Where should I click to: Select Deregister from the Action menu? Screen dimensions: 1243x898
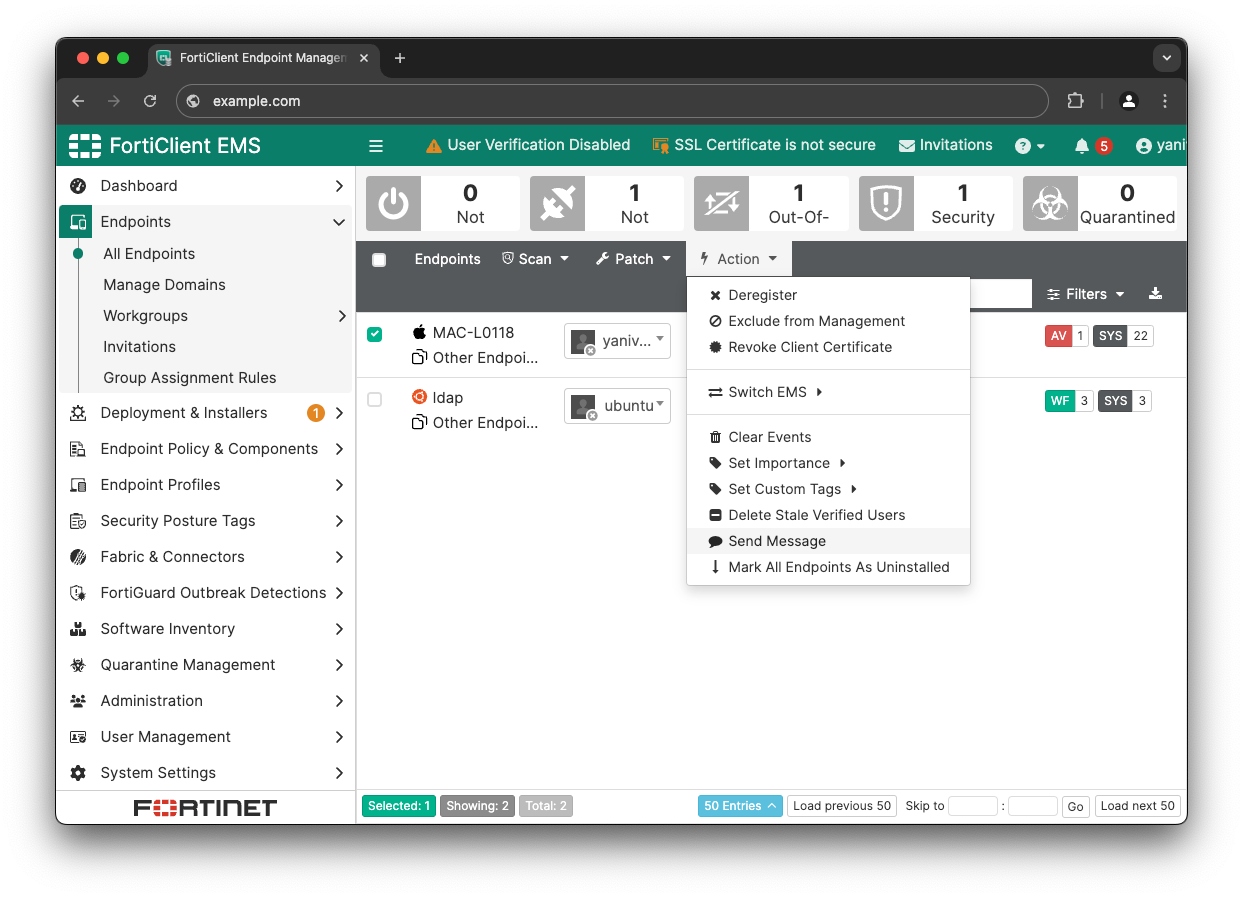tap(763, 295)
